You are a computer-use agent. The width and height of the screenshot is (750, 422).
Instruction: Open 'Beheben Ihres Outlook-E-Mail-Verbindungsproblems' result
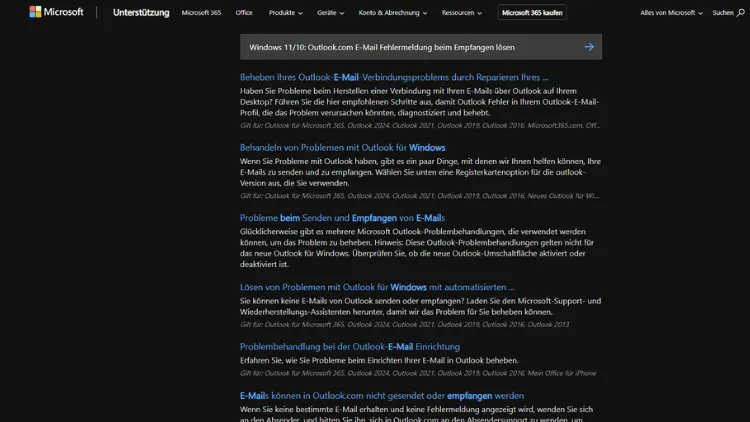(394, 77)
